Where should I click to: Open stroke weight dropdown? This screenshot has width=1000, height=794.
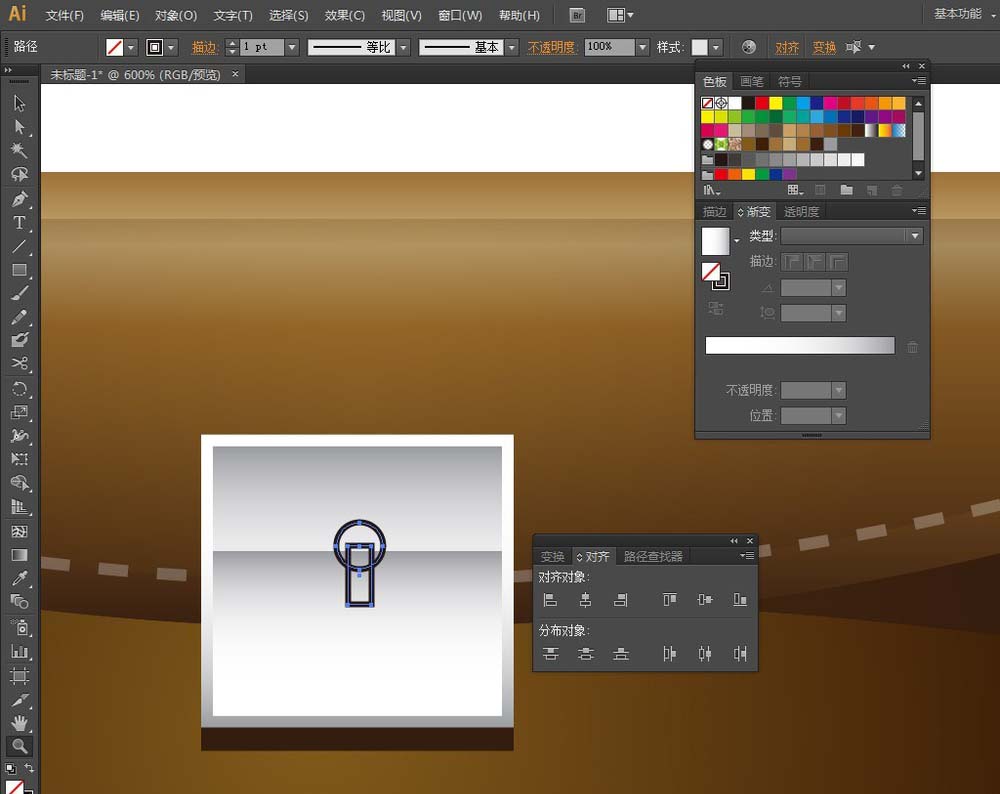tap(291, 47)
